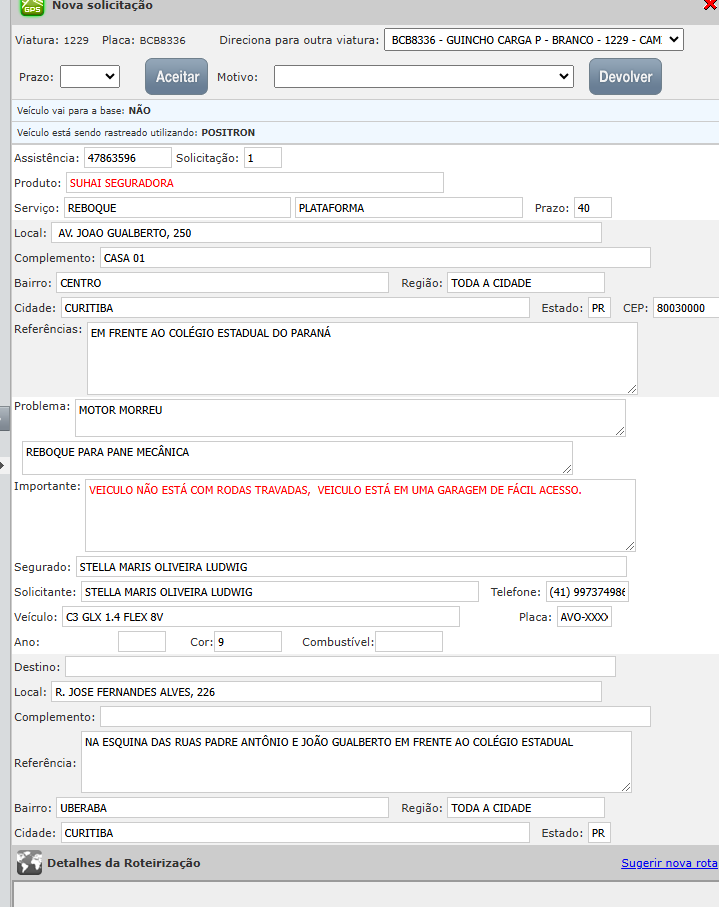Select the CEP field
The height and width of the screenshot is (907, 719).
coord(685,308)
